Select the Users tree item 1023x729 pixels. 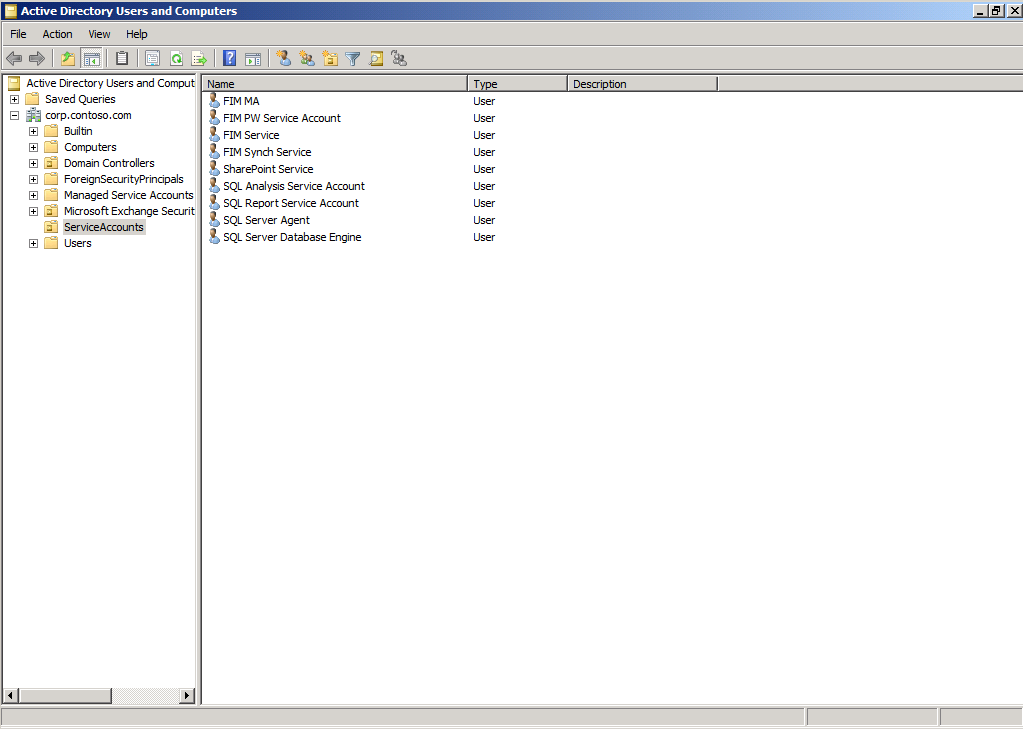(78, 243)
